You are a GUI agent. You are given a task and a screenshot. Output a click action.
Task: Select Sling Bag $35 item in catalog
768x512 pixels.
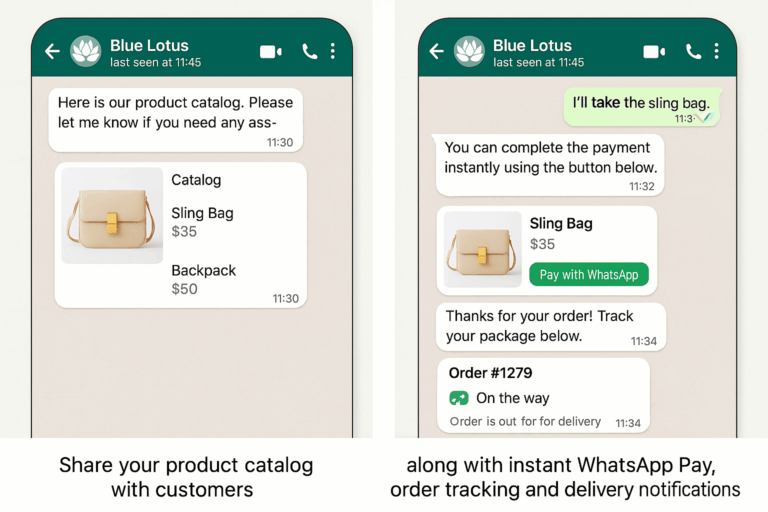[202, 222]
